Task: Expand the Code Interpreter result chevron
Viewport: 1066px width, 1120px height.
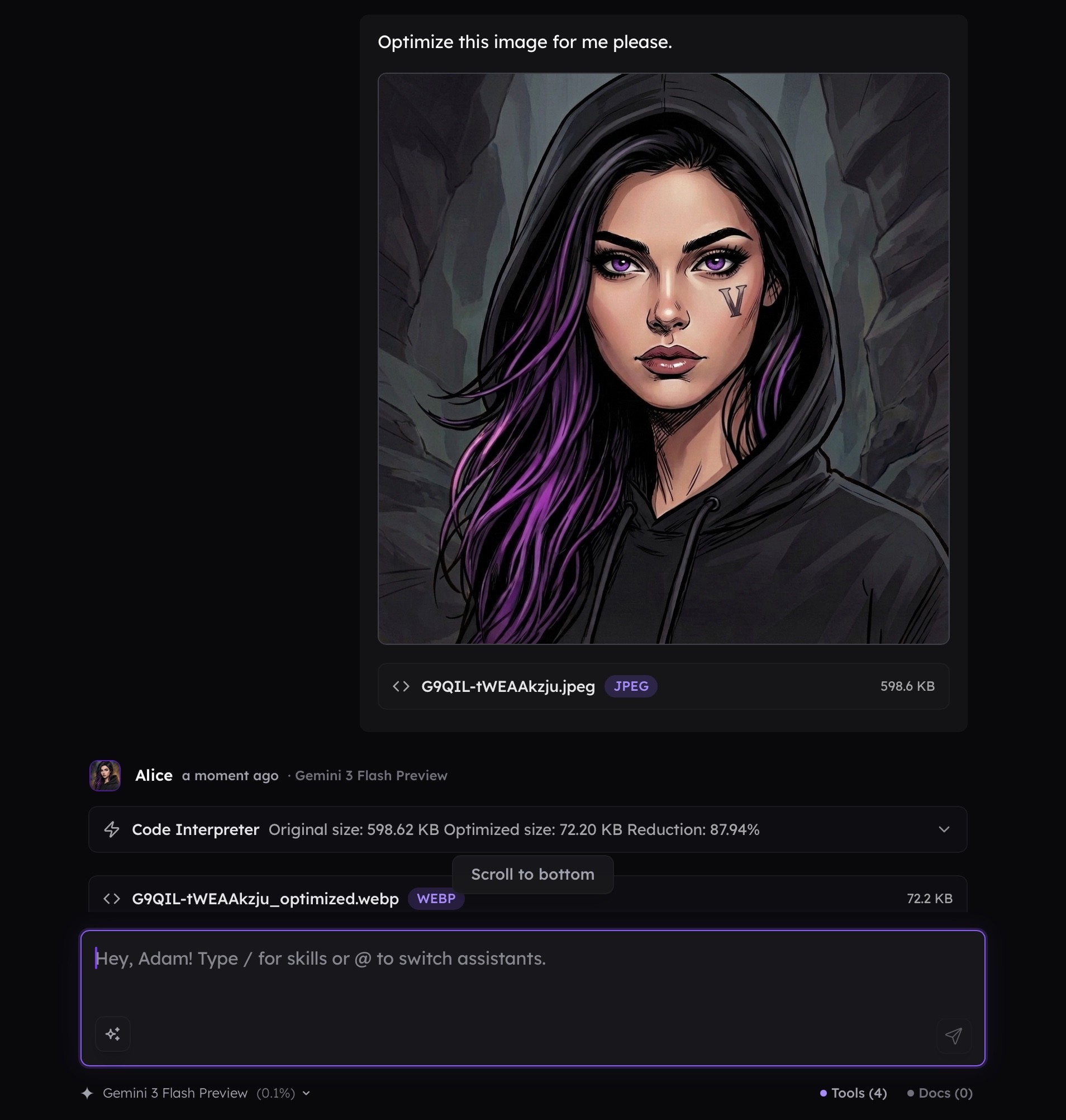Action: (944, 829)
